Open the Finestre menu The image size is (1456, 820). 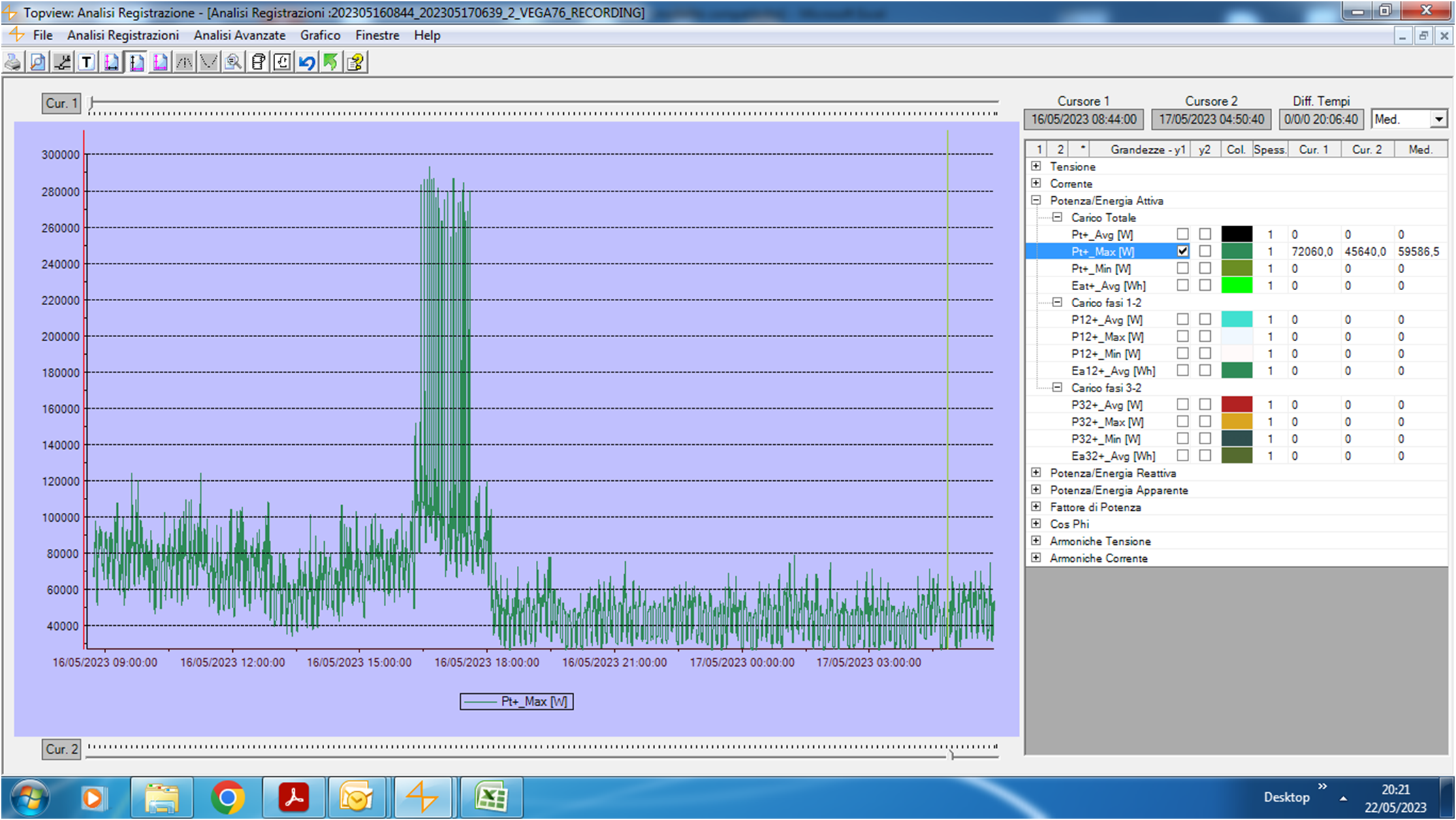[x=377, y=35]
